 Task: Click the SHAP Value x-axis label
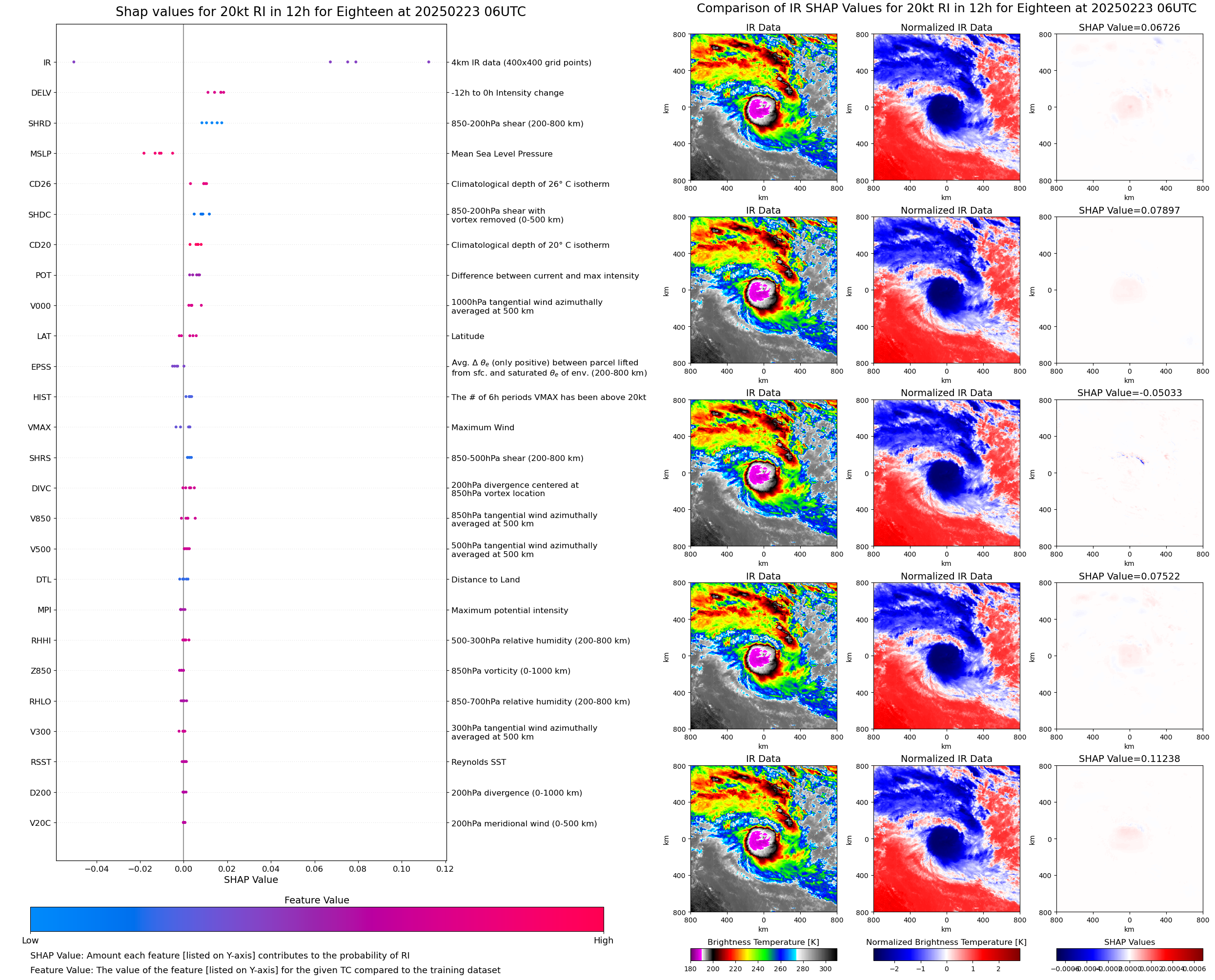tap(251, 880)
